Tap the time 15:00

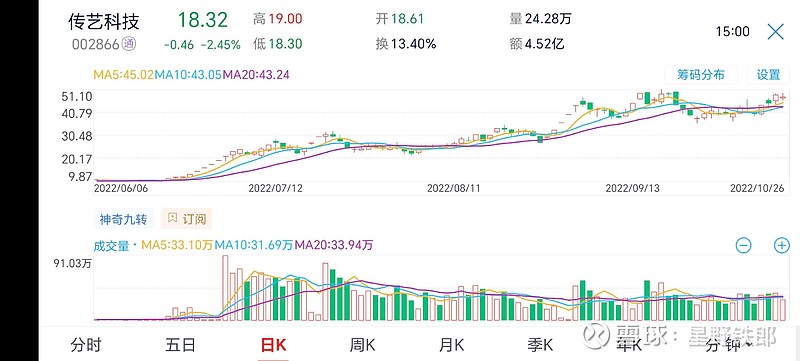733,32
